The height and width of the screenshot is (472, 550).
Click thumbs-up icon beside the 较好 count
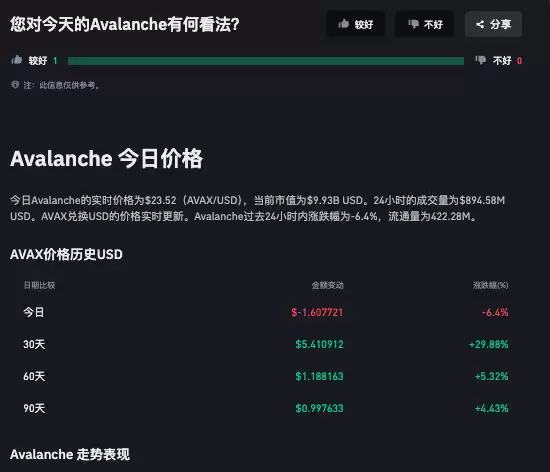click(16, 60)
